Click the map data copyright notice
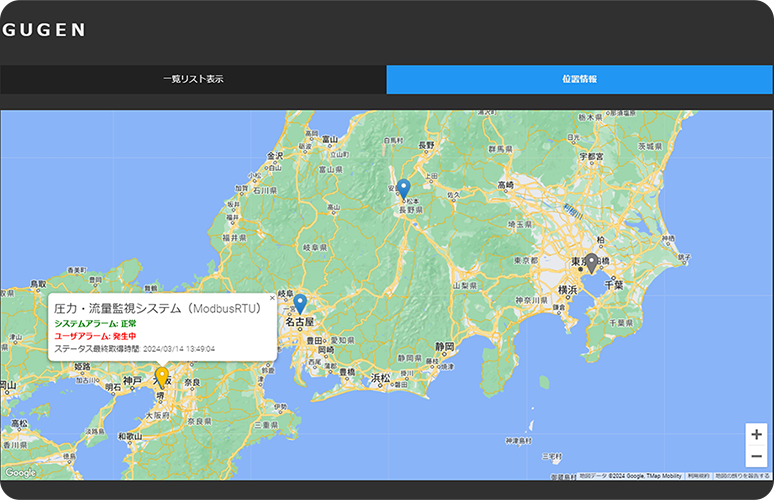Image resolution: width=774 pixels, height=500 pixels. [x=630, y=476]
